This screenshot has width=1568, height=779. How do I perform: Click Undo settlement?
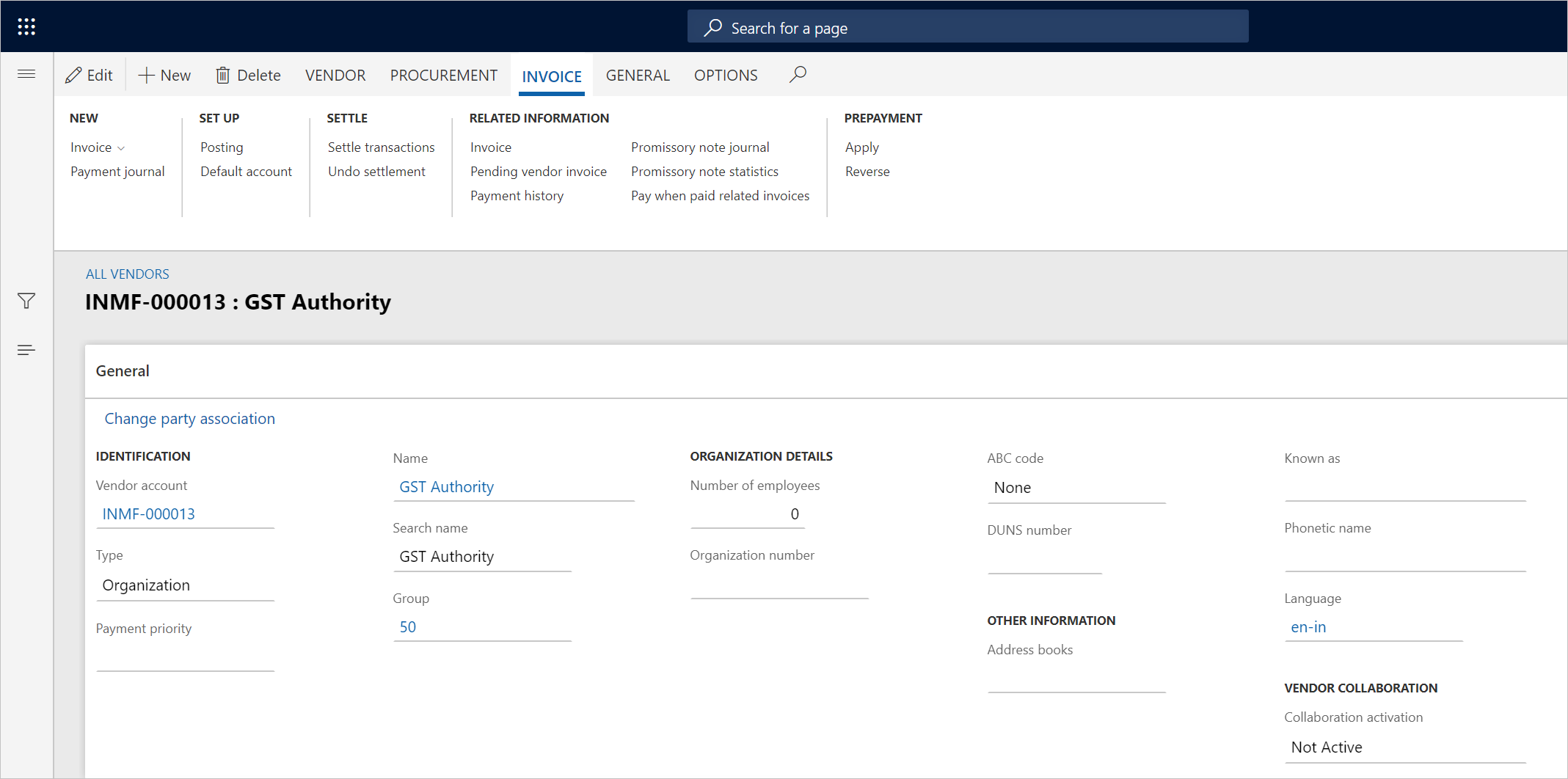coord(376,172)
